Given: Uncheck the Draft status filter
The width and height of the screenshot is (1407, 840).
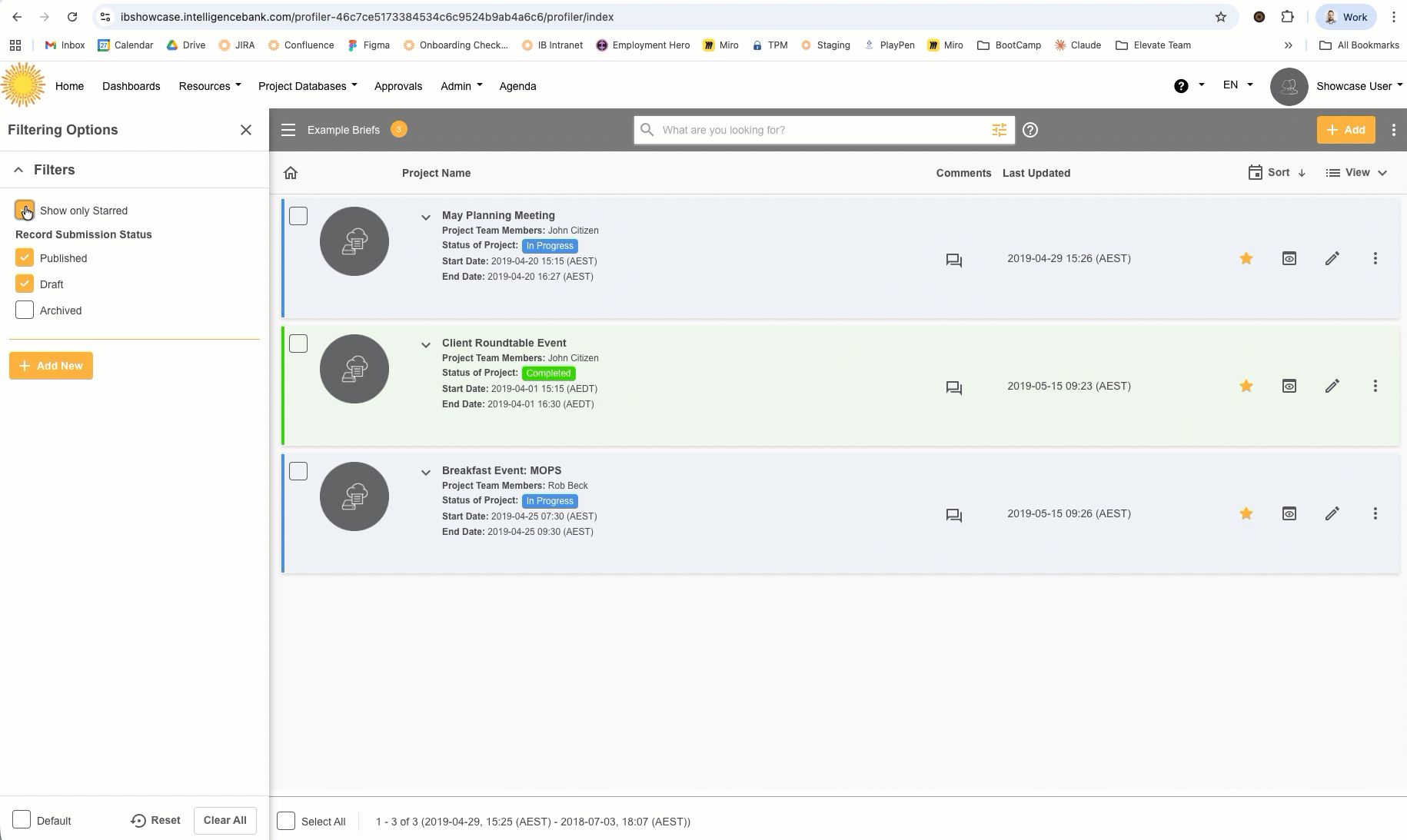Looking at the screenshot, I should (x=25, y=284).
